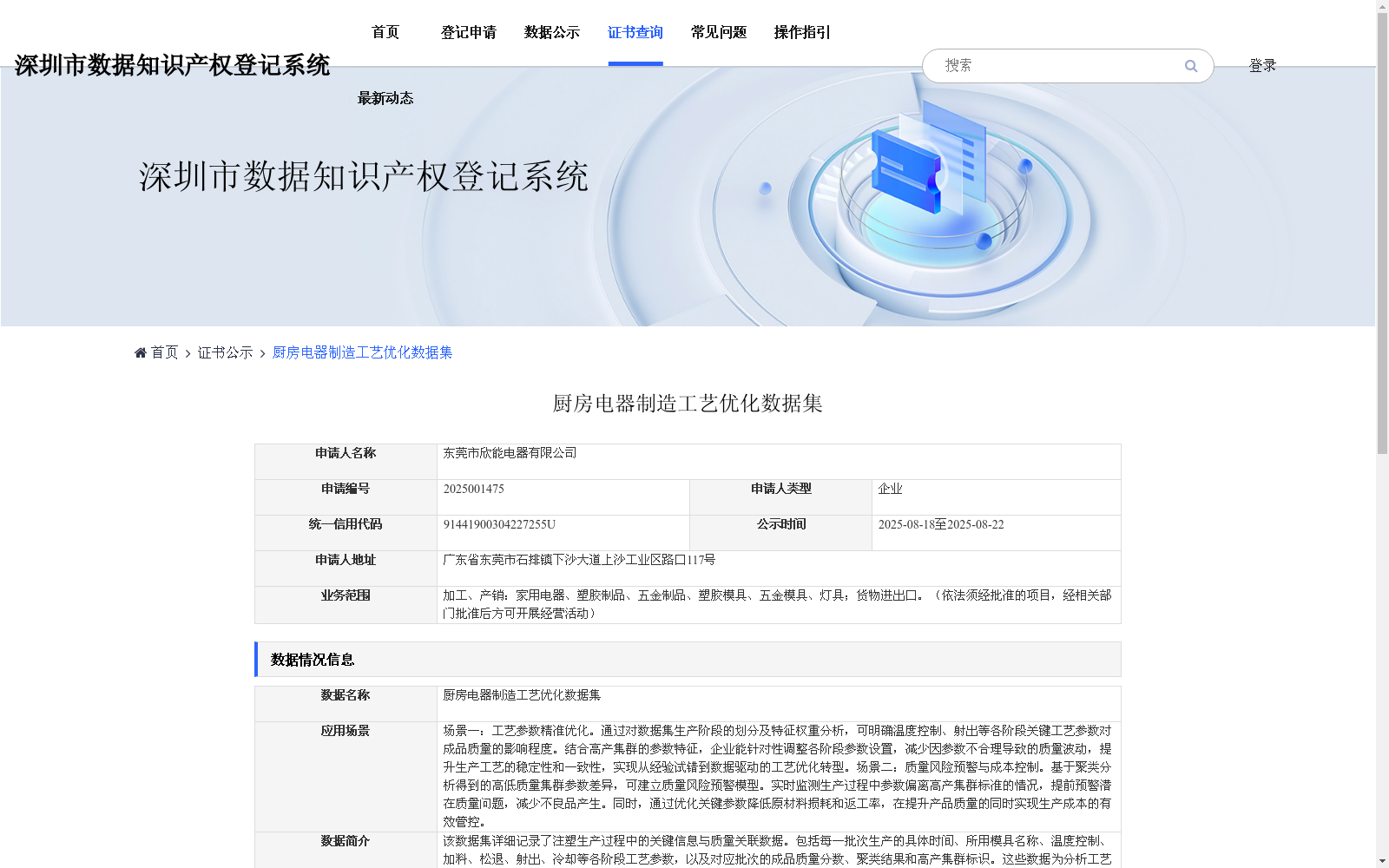Click the 登录 login link
The image size is (1389, 868).
click(x=1262, y=66)
